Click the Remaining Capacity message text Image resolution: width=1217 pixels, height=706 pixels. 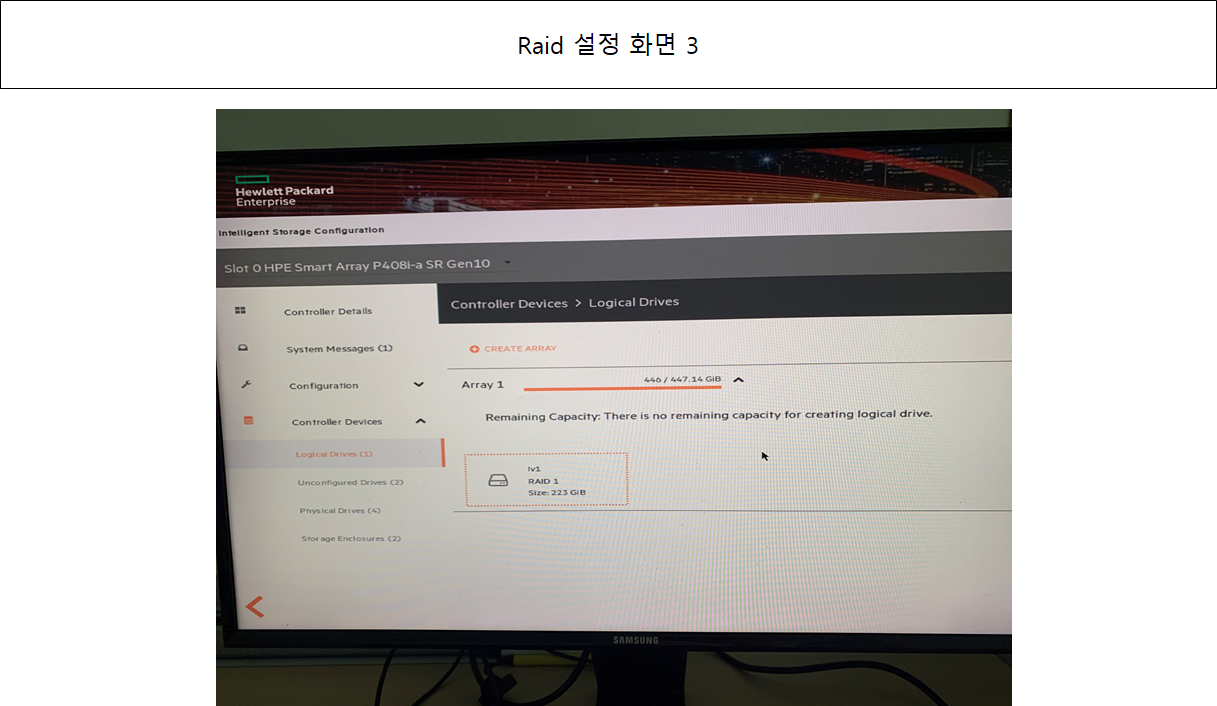point(709,414)
